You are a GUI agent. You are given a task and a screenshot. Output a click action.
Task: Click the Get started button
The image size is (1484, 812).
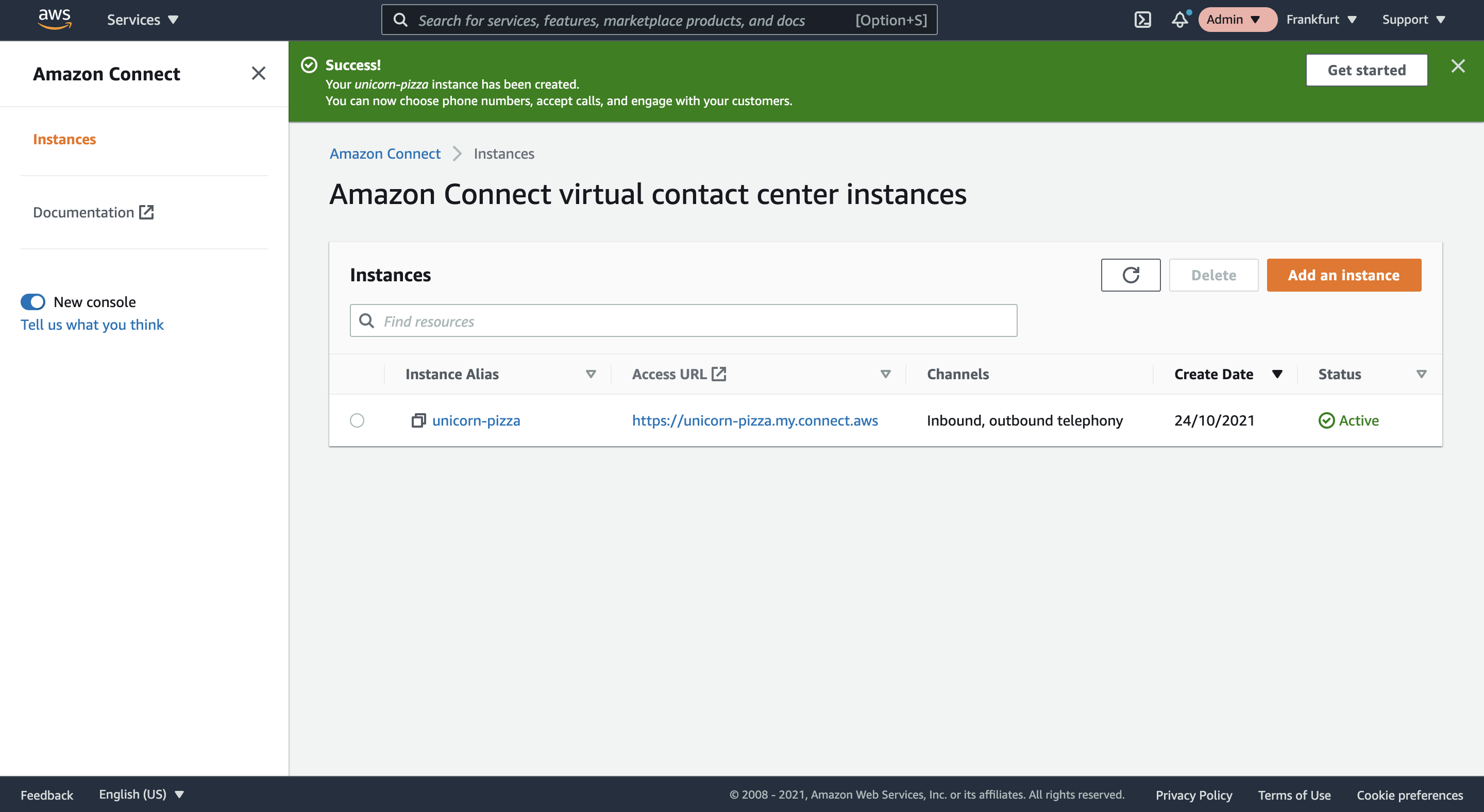(x=1367, y=70)
